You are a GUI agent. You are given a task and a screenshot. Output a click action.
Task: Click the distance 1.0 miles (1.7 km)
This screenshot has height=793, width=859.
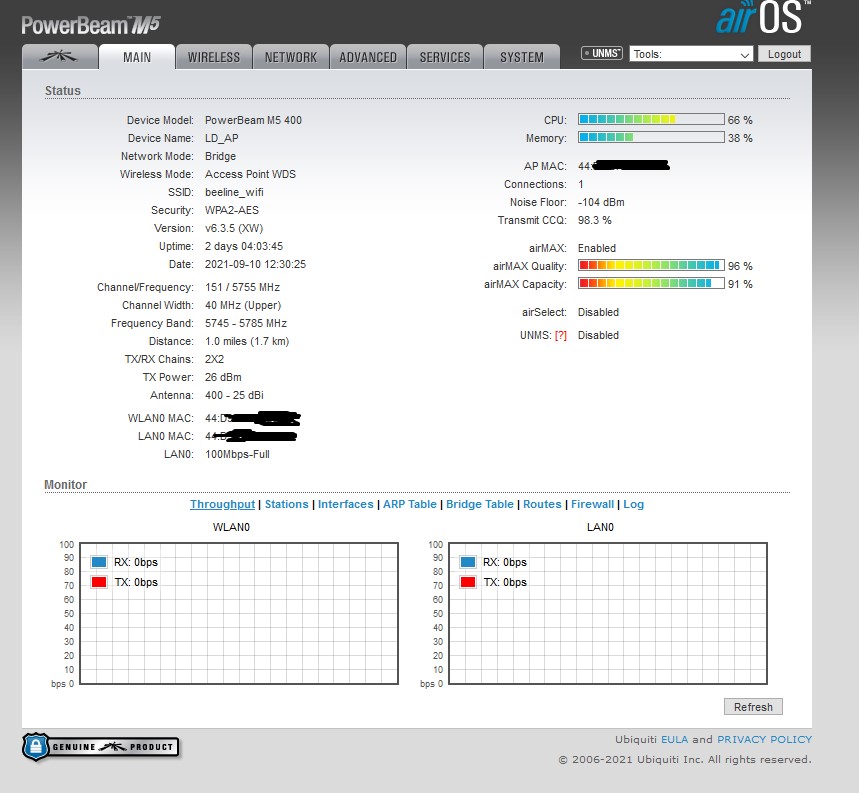(x=247, y=342)
